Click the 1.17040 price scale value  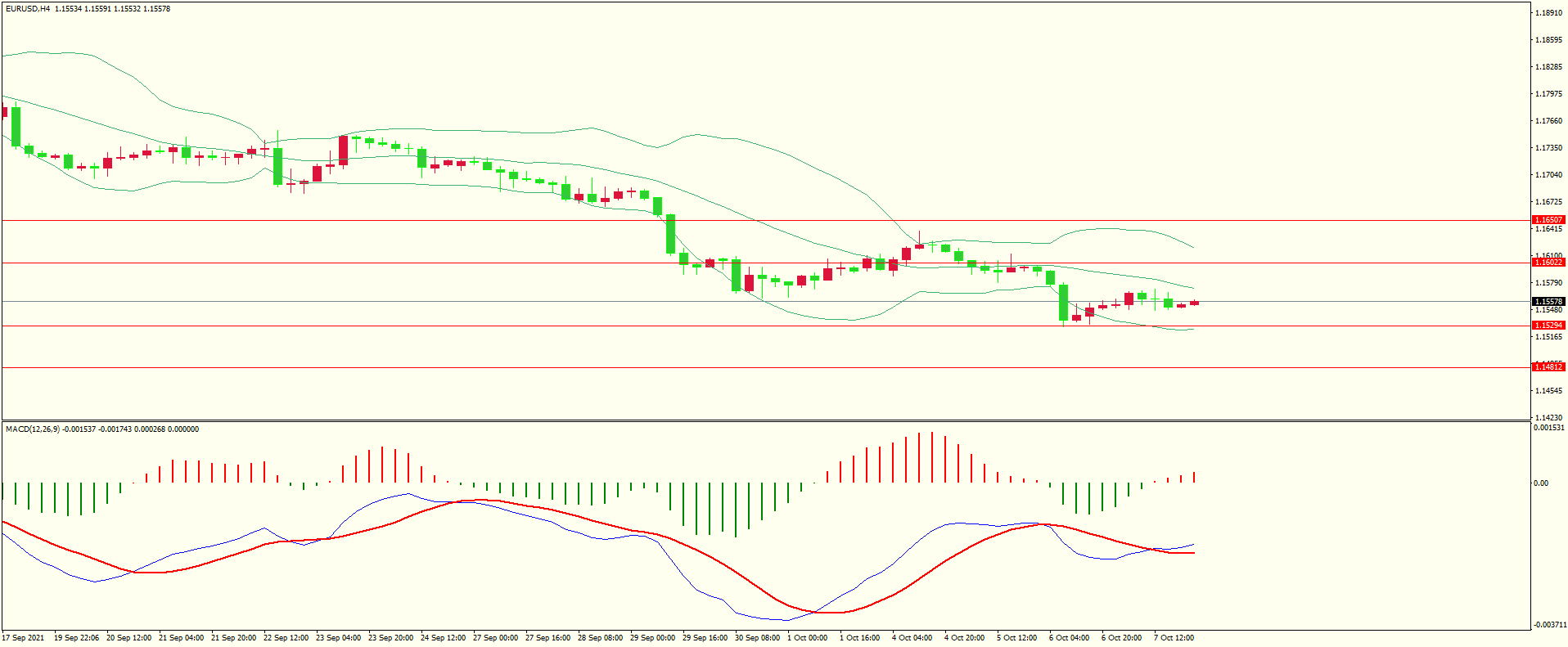[x=1548, y=175]
